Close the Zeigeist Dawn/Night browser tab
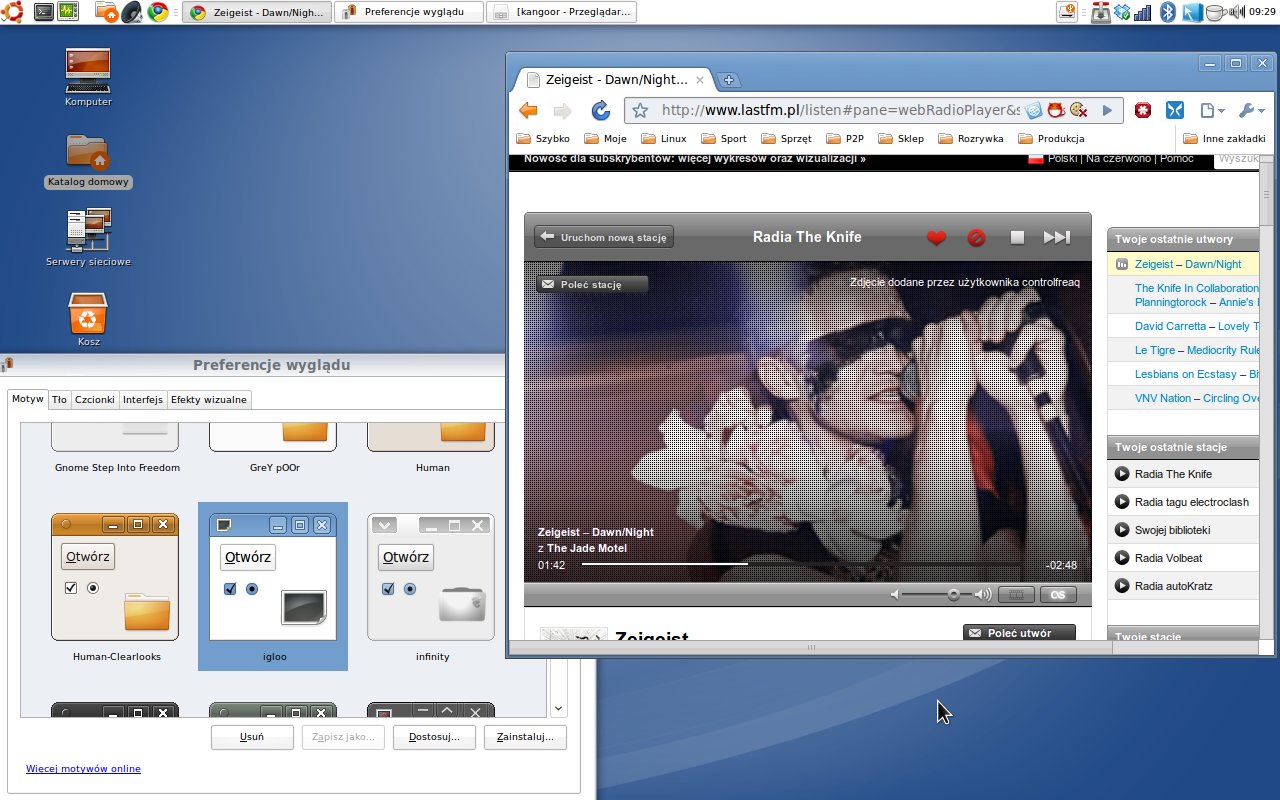The width and height of the screenshot is (1280, 800). [x=700, y=80]
